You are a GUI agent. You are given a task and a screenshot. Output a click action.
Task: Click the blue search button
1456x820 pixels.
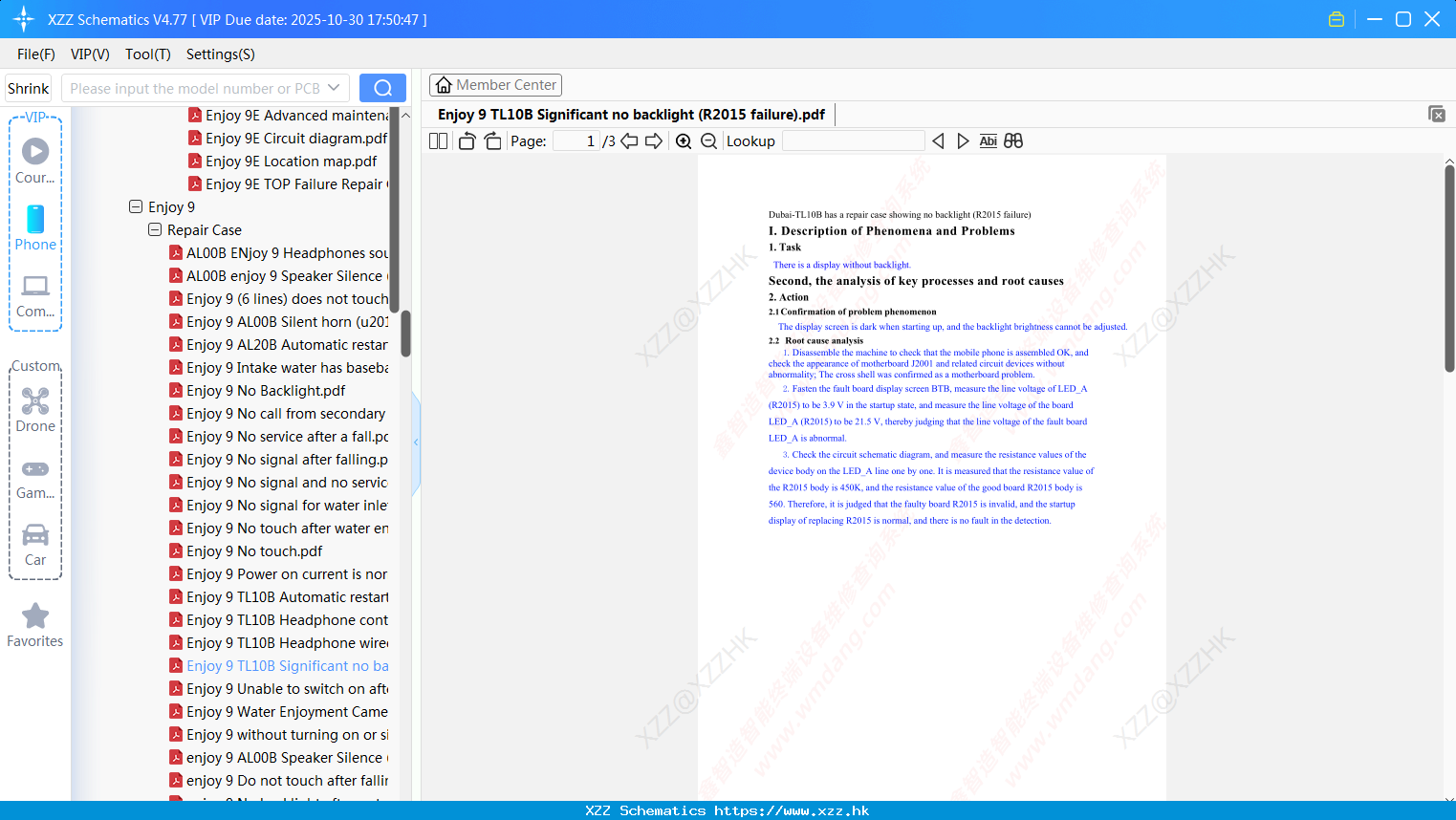[382, 88]
